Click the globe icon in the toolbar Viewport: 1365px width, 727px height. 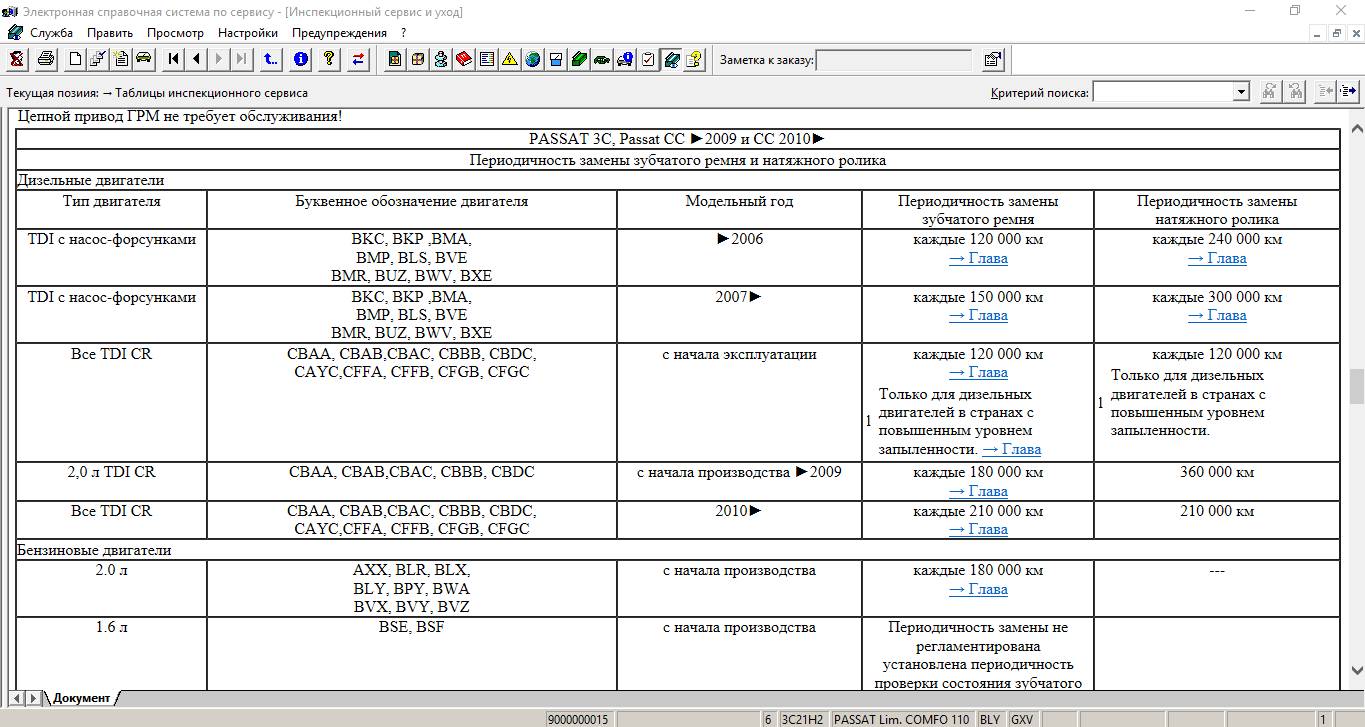[532, 59]
